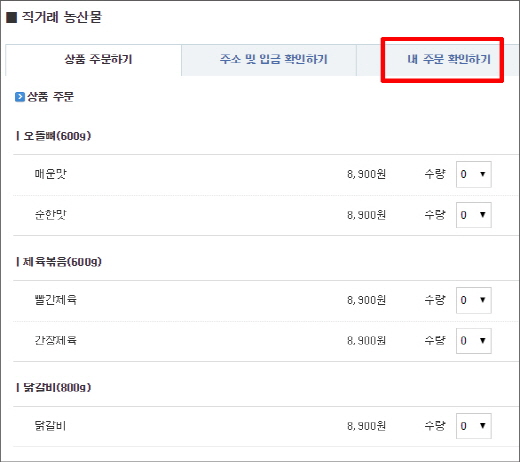Click the 빨간제육 product name
520x462 pixels.
pyautogui.click(x=56, y=300)
